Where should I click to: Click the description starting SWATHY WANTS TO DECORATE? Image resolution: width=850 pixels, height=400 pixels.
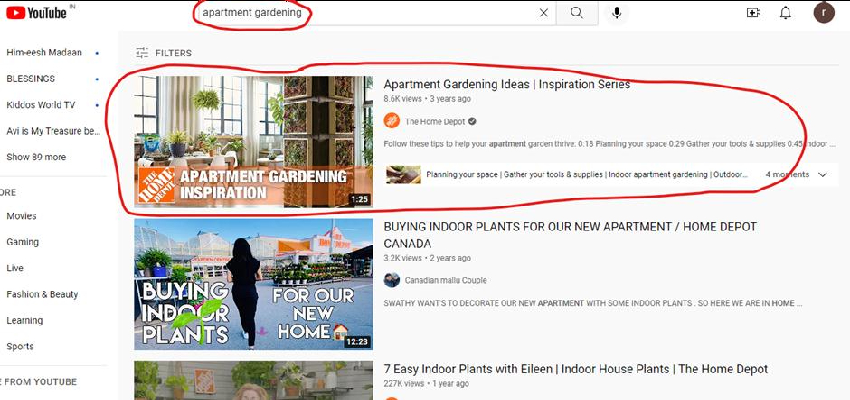pyautogui.click(x=593, y=304)
